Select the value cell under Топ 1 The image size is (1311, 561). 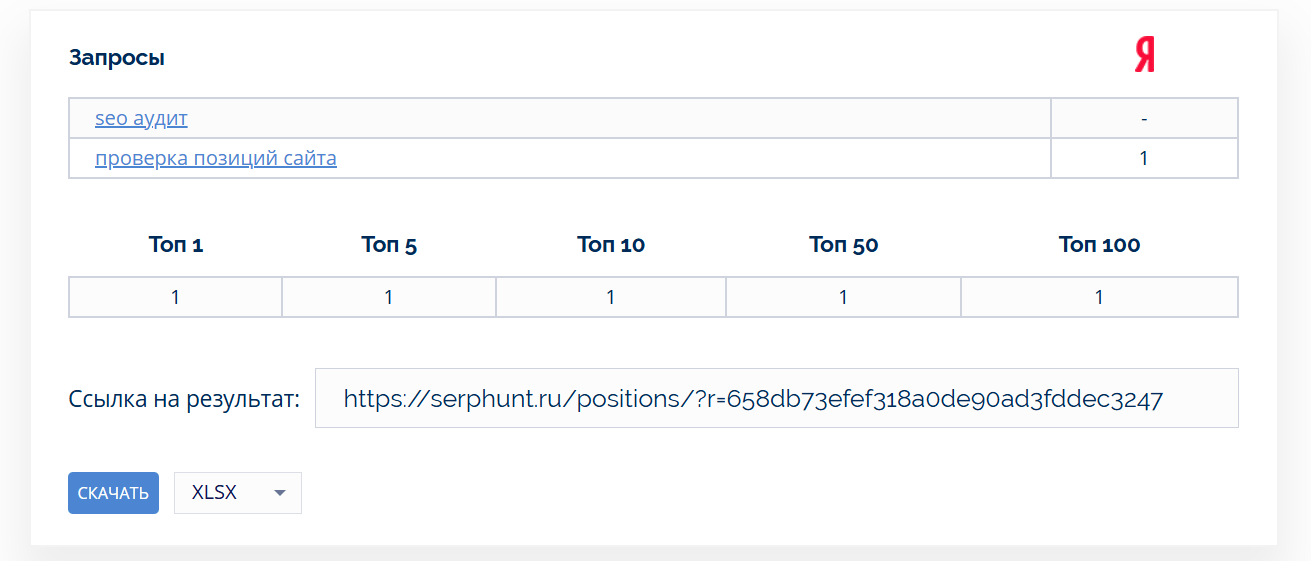point(176,297)
